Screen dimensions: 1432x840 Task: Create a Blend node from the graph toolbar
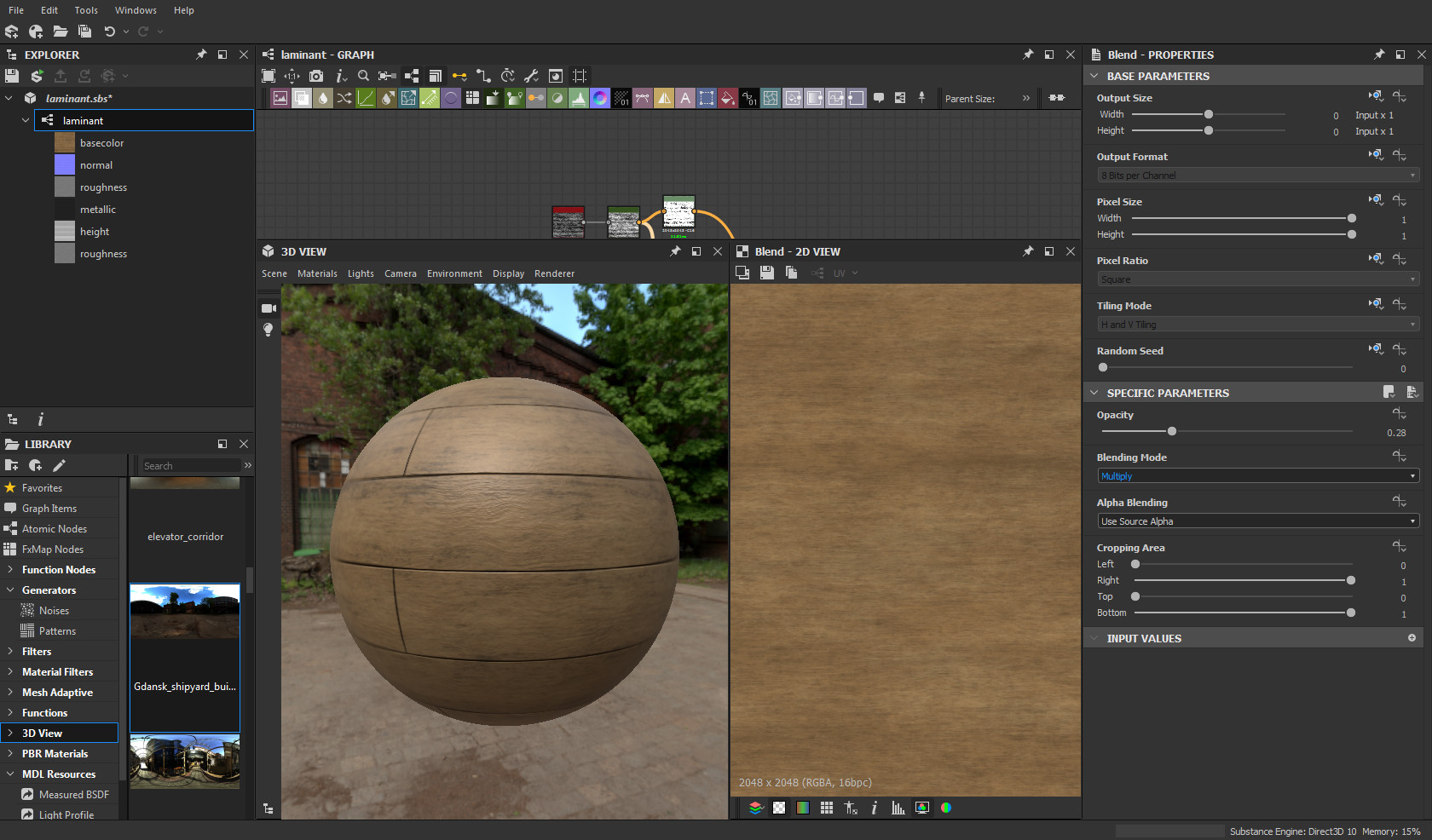point(302,98)
